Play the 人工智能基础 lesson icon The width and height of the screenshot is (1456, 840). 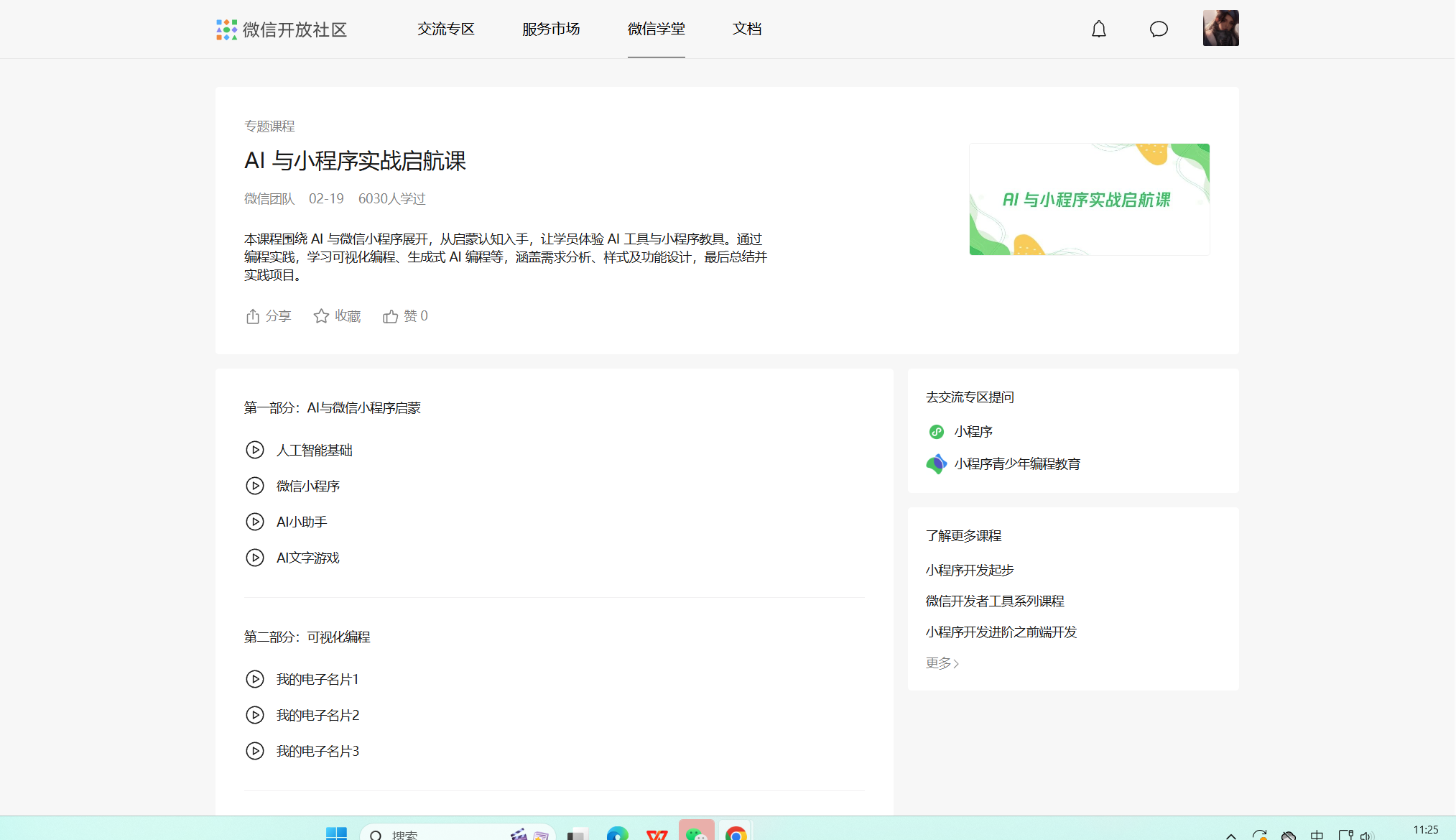tap(255, 450)
